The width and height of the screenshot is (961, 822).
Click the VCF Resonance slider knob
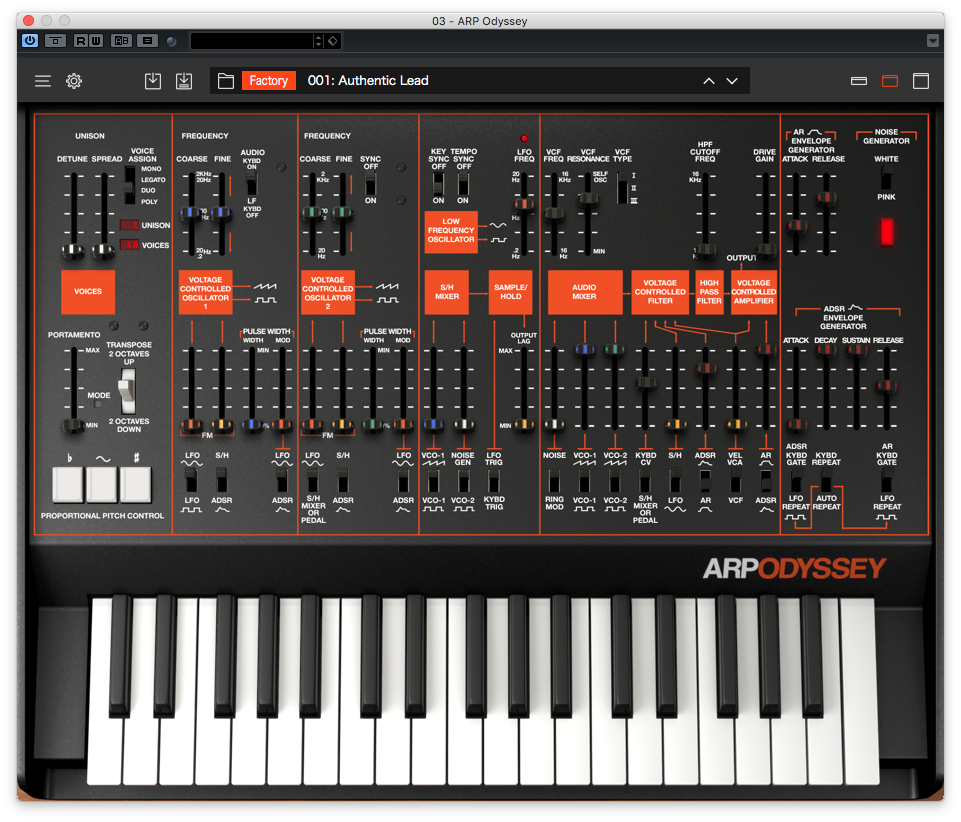click(588, 198)
